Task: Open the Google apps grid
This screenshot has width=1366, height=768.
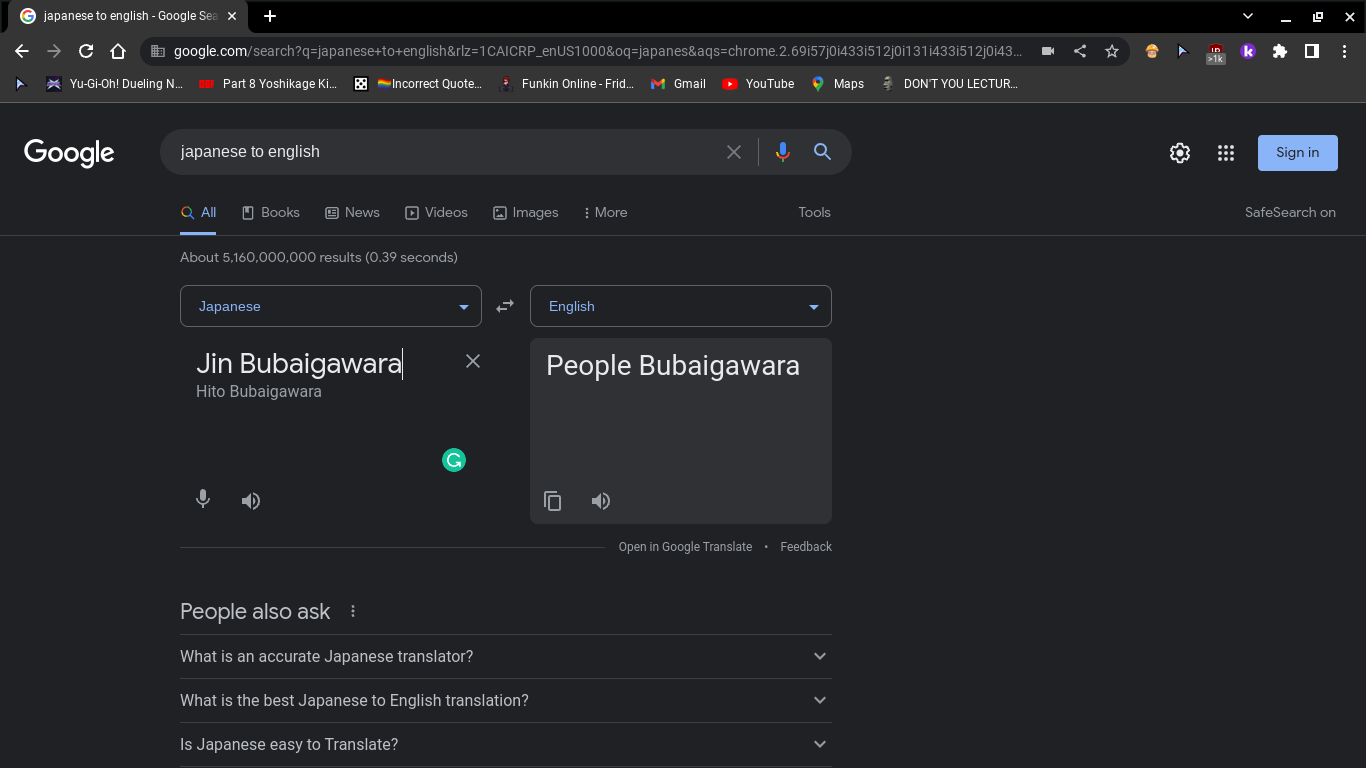Action: tap(1226, 153)
